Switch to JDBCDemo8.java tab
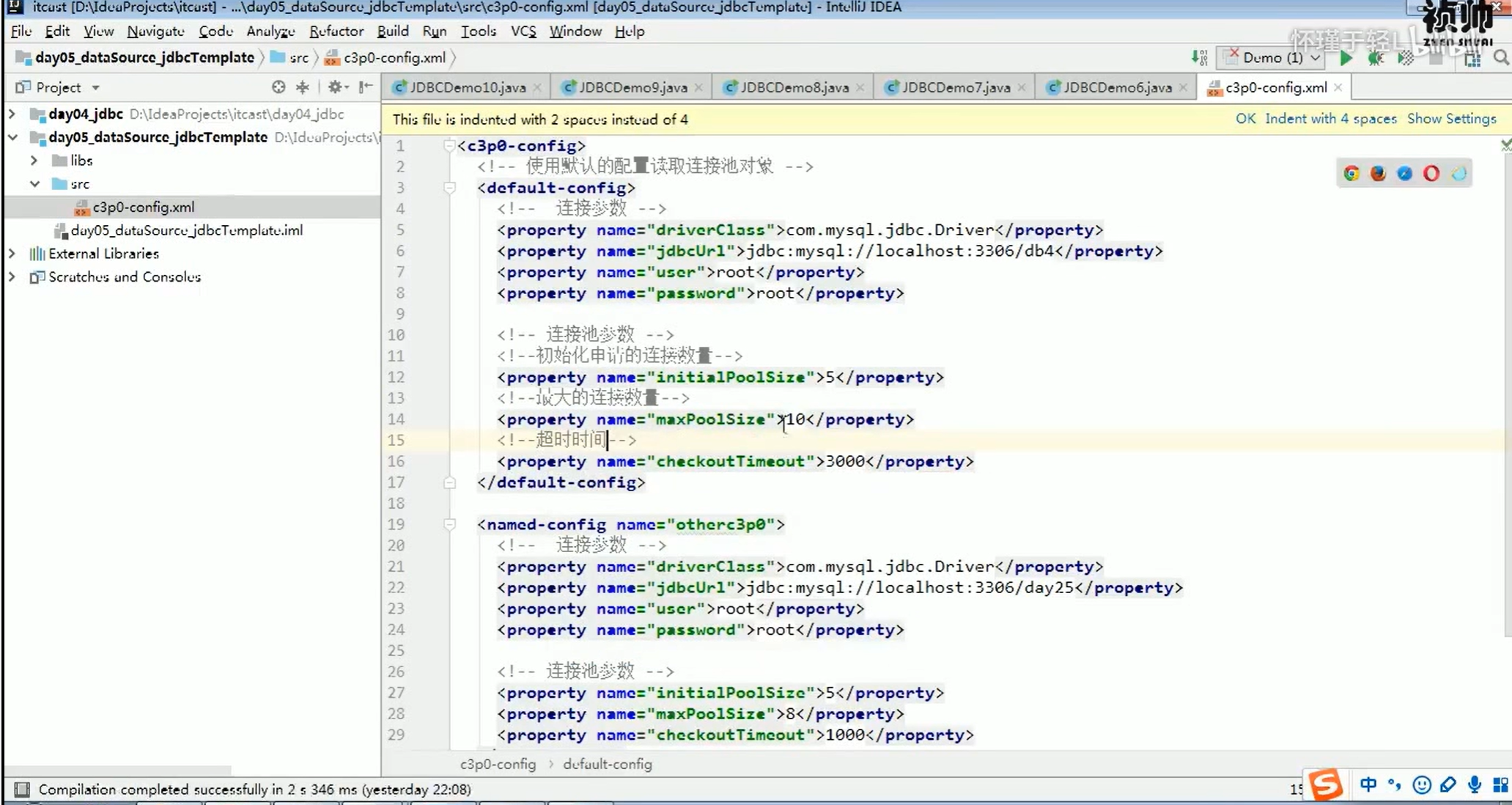Image resolution: width=1512 pixels, height=805 pixels. click(794, 87)
